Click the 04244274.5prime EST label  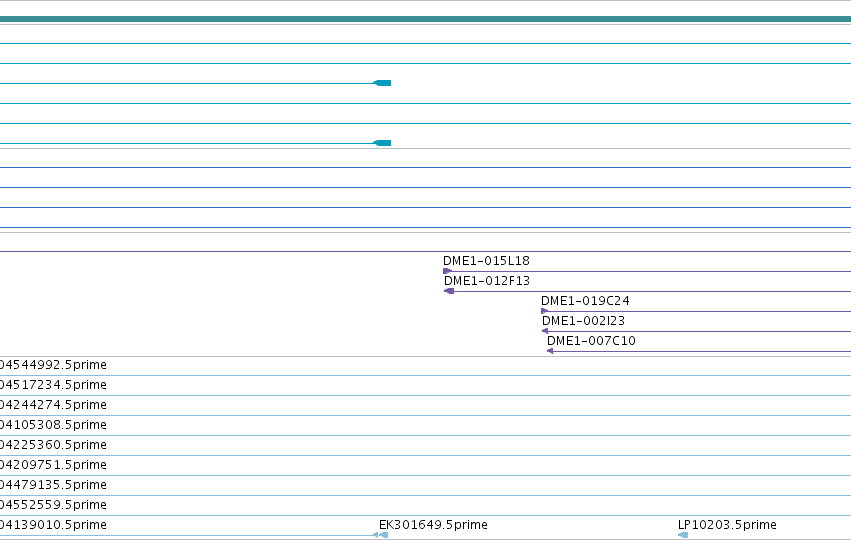(x=53, y=405)
